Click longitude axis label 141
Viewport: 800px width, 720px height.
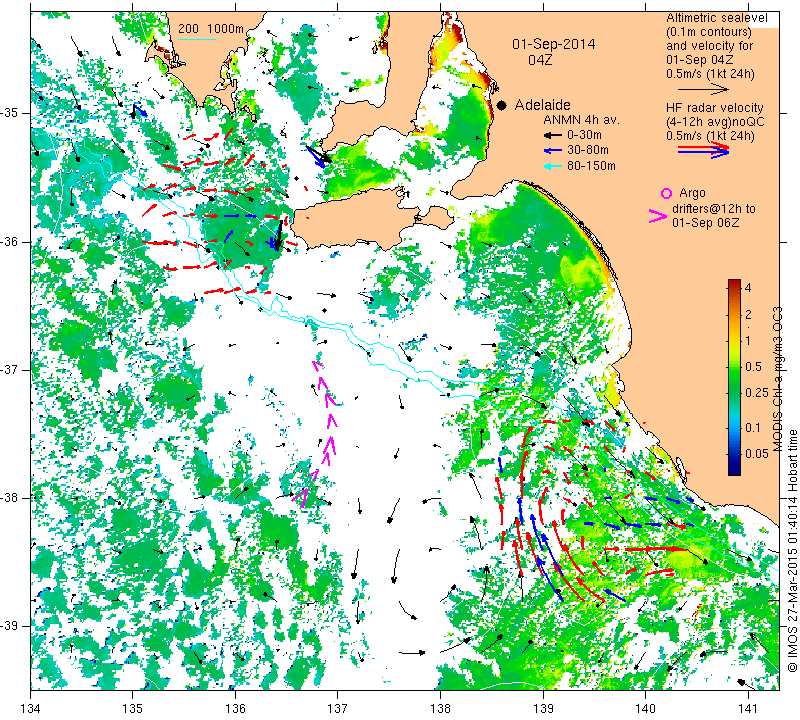748,708
